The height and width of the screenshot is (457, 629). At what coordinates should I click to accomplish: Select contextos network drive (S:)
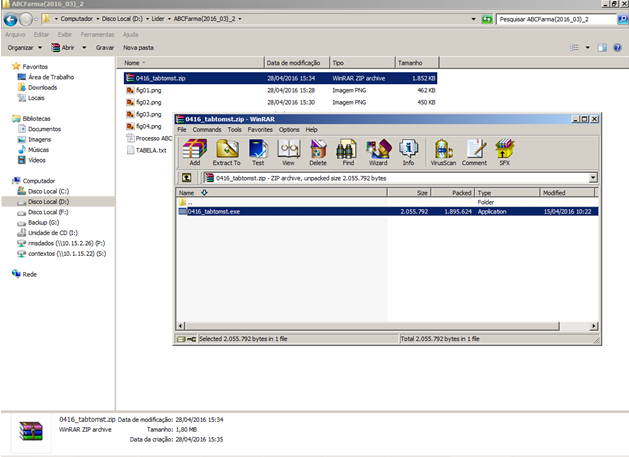67,254
